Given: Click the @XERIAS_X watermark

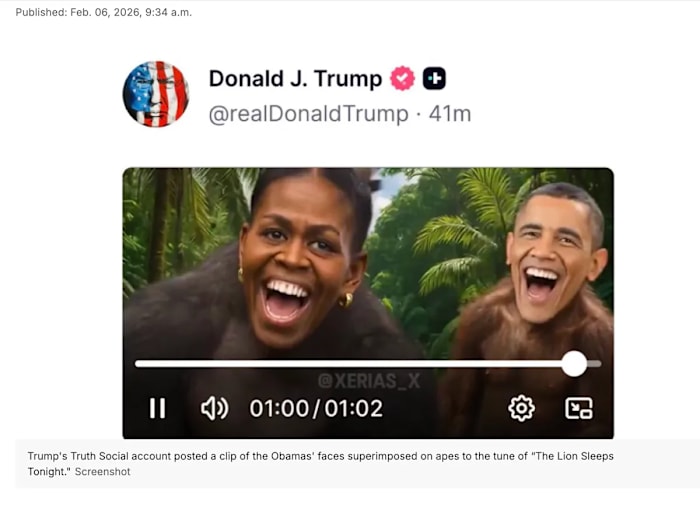Looking at the screenshot, I should [x=369, y=381].
